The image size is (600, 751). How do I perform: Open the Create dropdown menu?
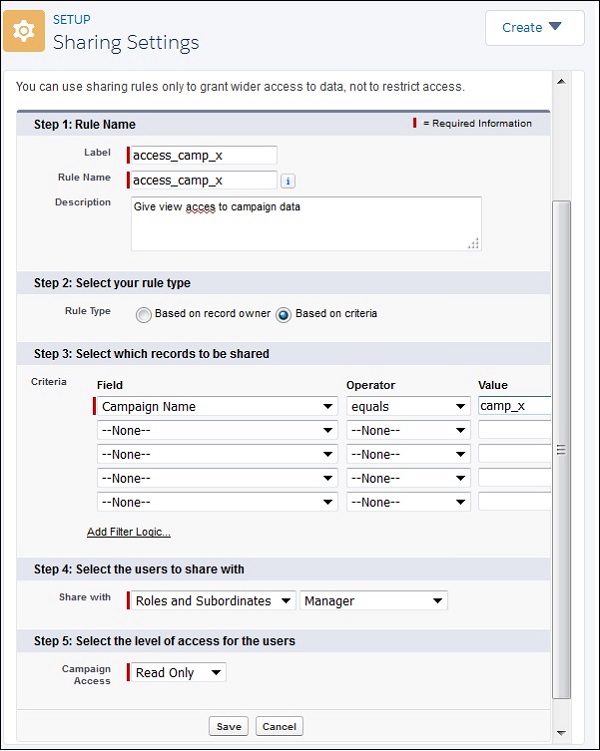(534, 28)
